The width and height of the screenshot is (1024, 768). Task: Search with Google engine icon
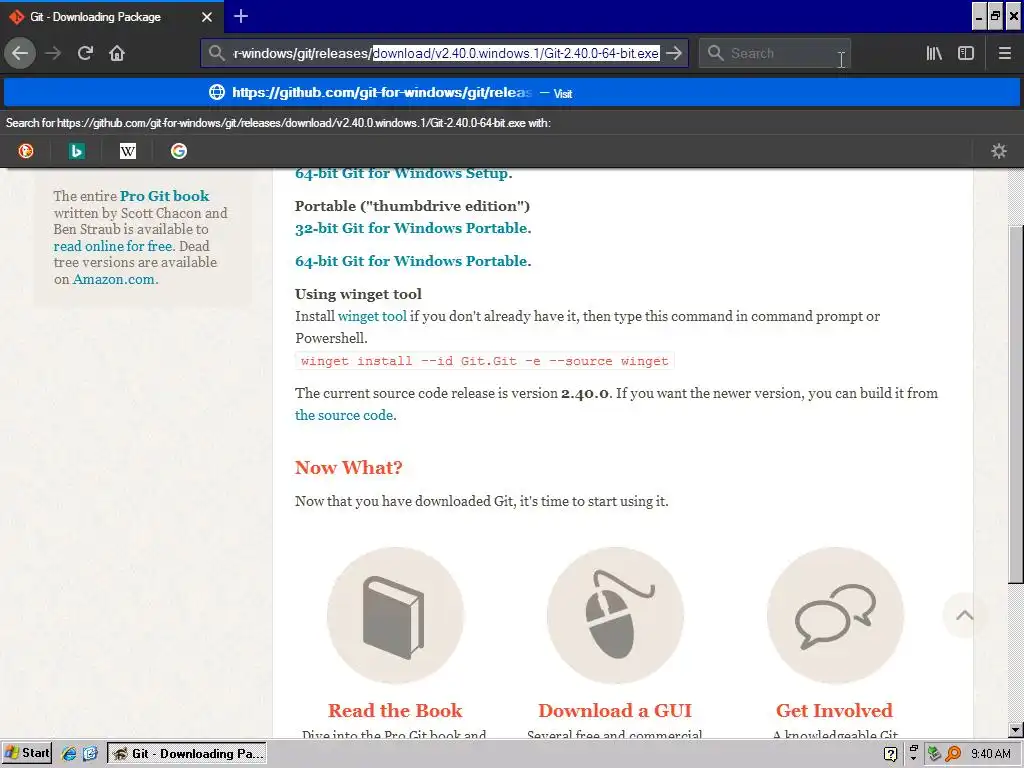178,152
